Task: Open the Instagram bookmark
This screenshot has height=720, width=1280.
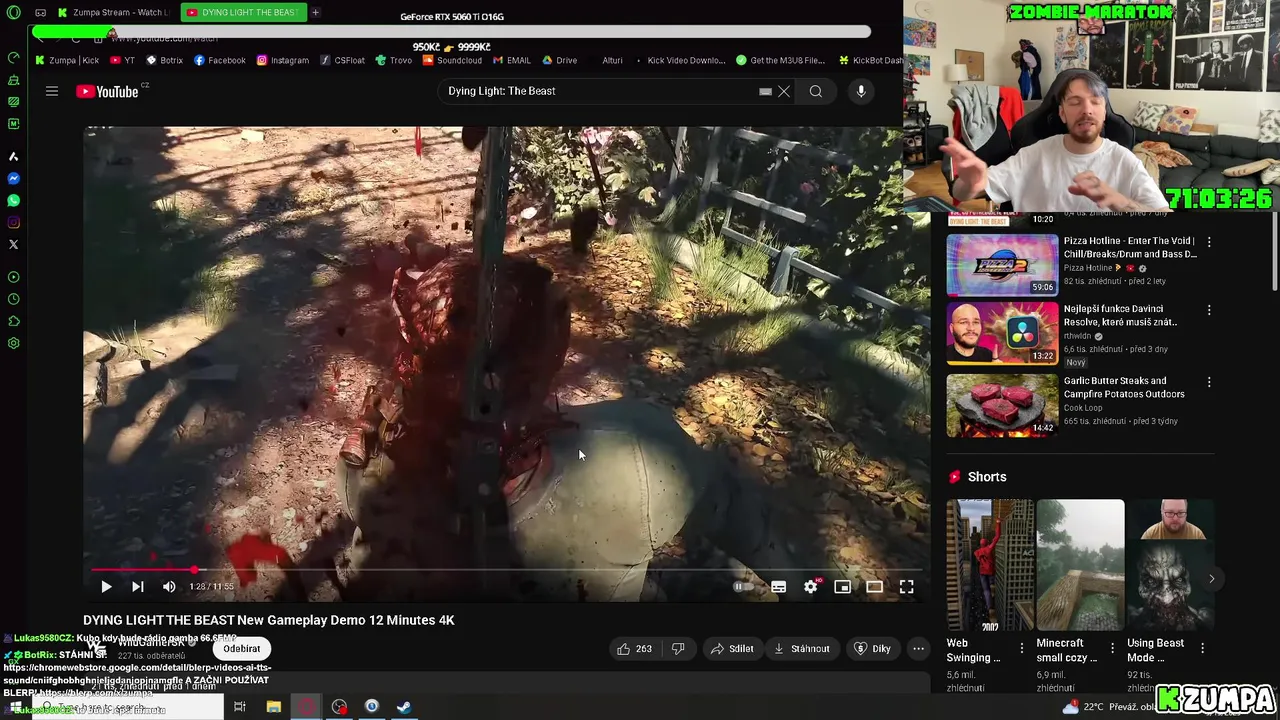Action: (x=283, y=60)
